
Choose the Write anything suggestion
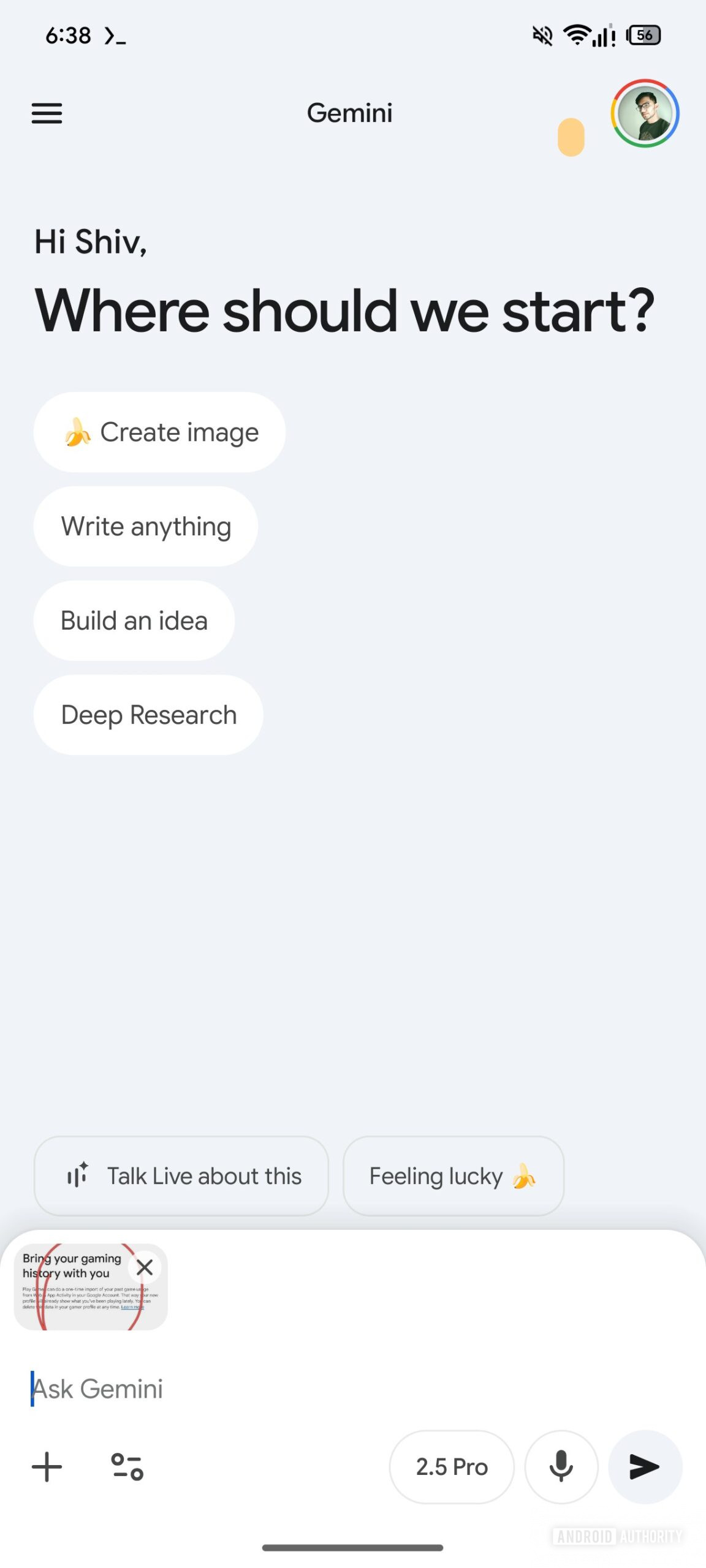point(146,526)
